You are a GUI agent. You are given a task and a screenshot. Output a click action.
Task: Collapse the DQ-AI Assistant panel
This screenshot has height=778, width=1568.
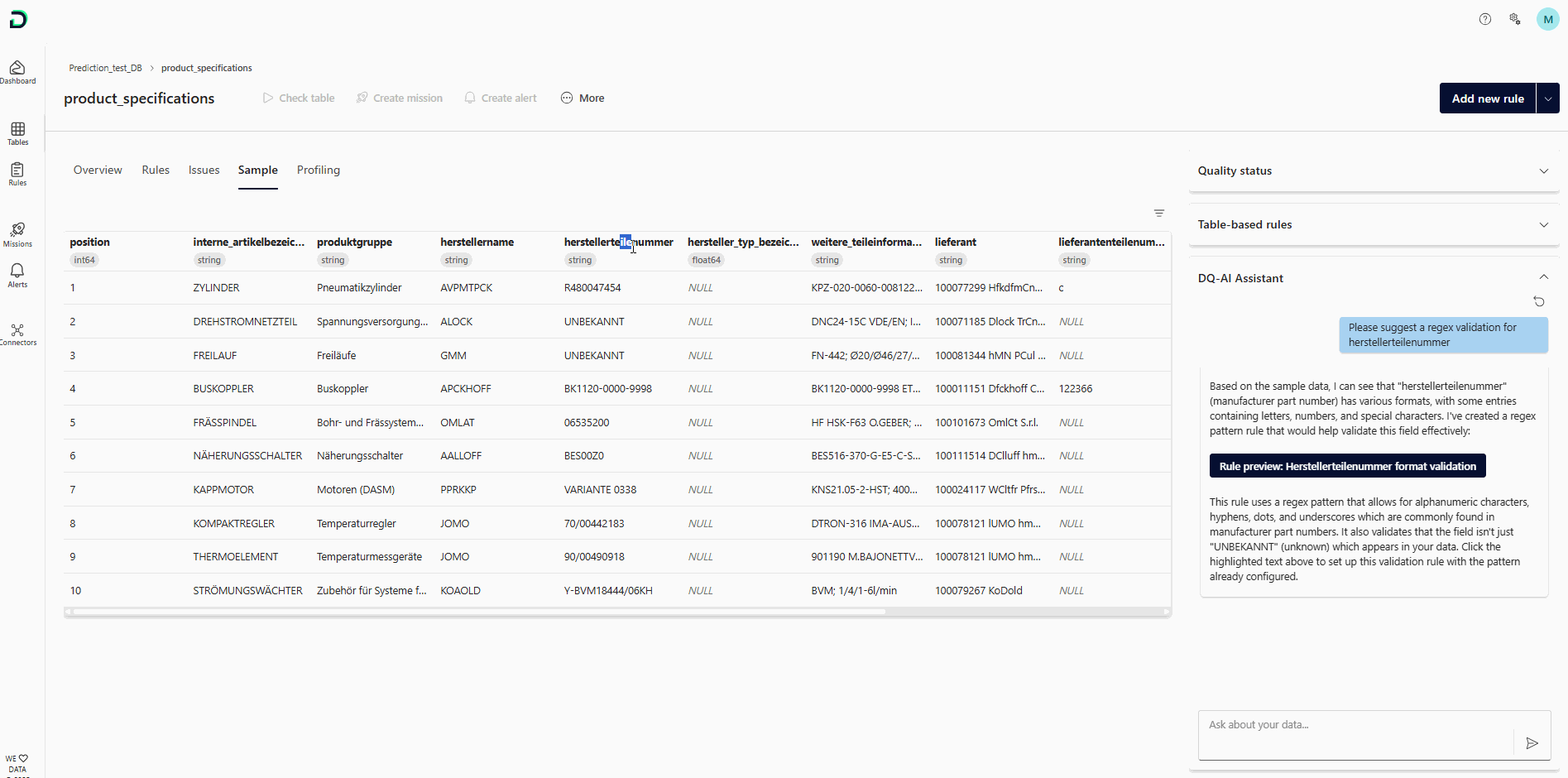click(x=1543, y=277)
